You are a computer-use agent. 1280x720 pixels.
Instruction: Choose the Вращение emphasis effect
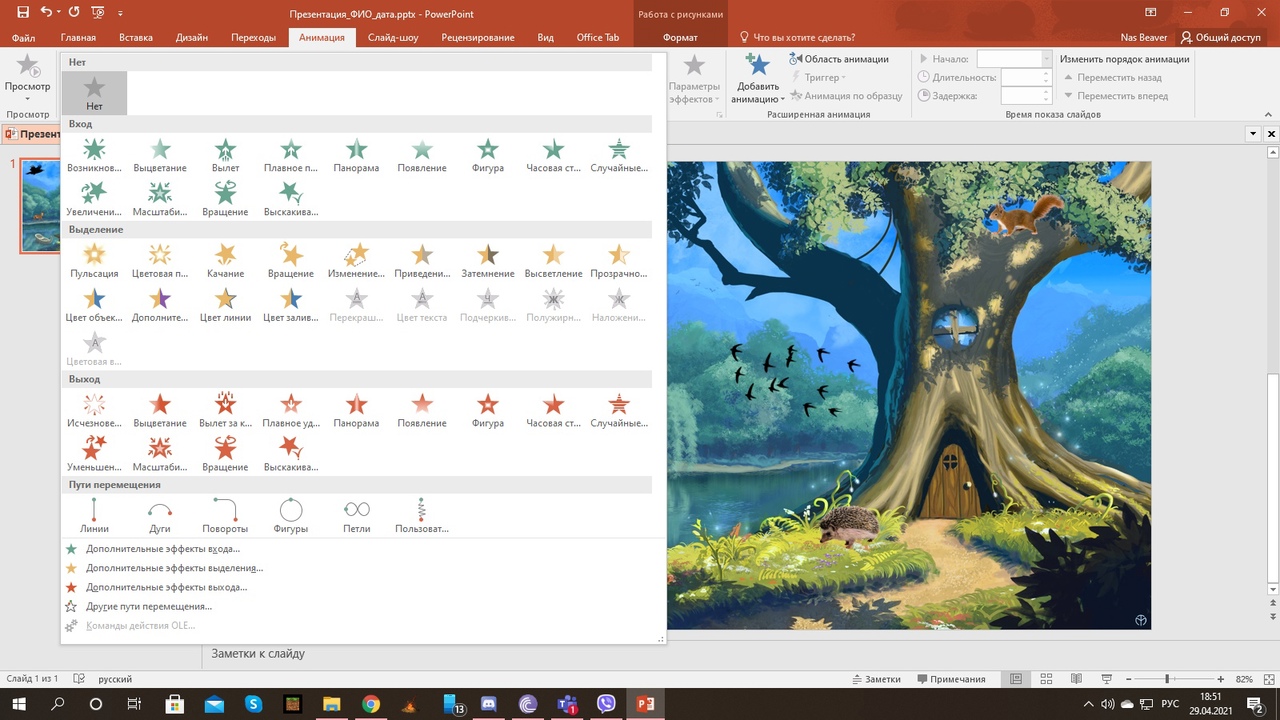point(291,261)
